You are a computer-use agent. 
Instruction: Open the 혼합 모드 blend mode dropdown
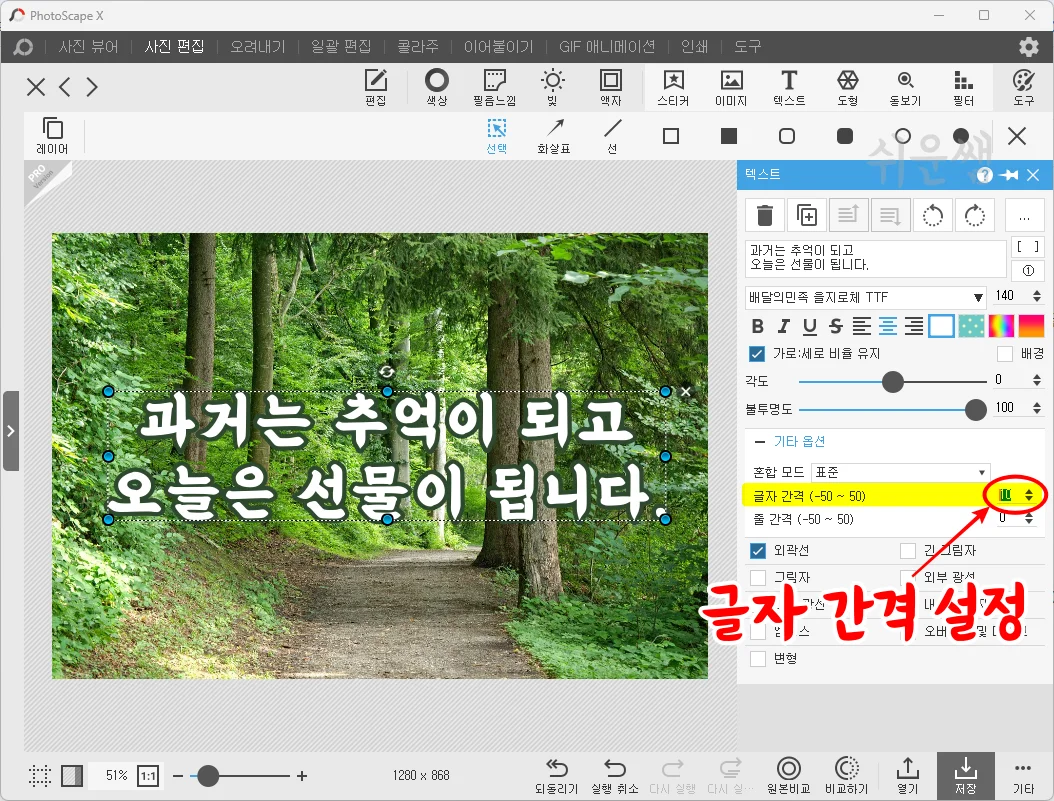click(x=900, y=471)
